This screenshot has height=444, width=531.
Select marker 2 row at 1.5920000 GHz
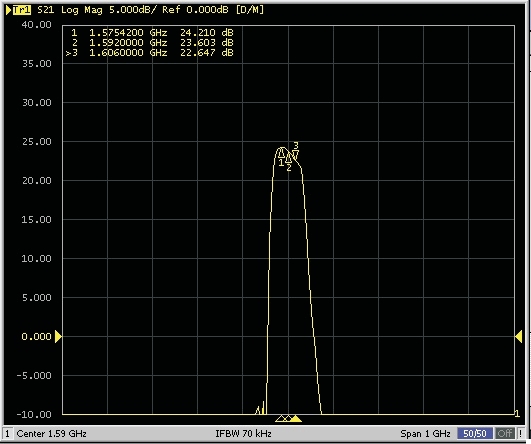[x=152, y=43]
